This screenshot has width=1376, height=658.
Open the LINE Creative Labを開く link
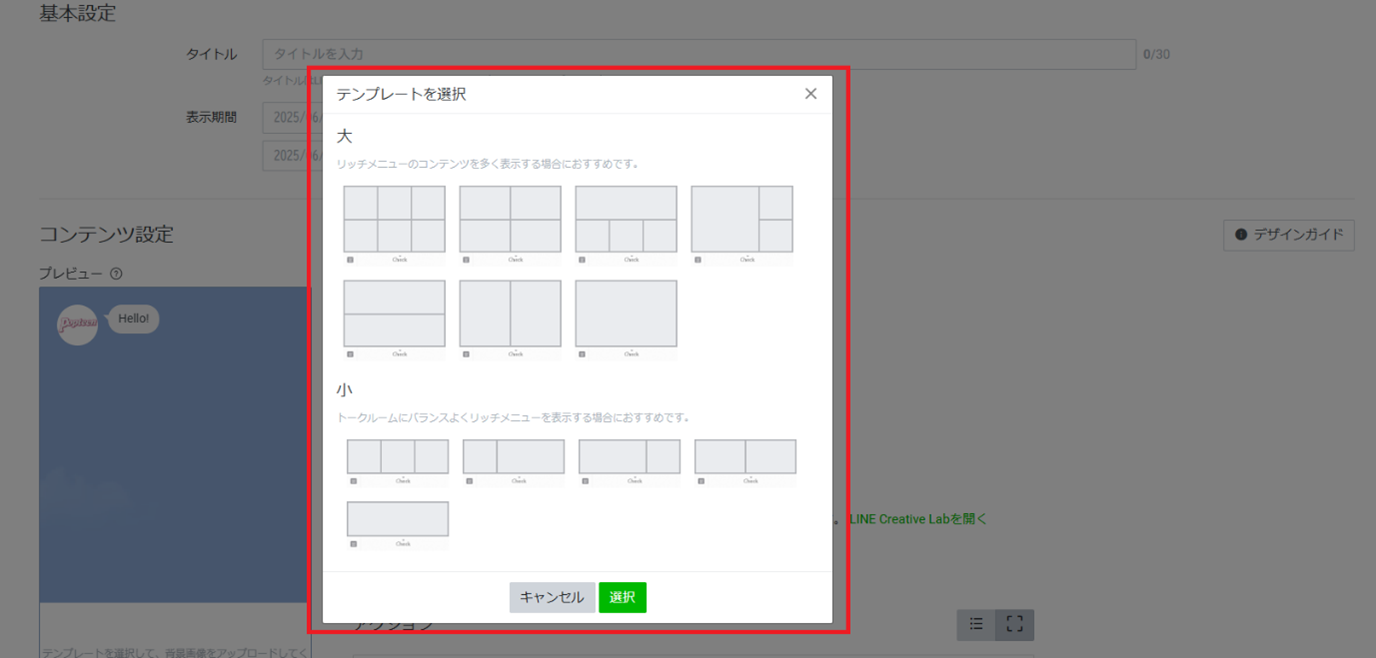click(x=918, y=519)
